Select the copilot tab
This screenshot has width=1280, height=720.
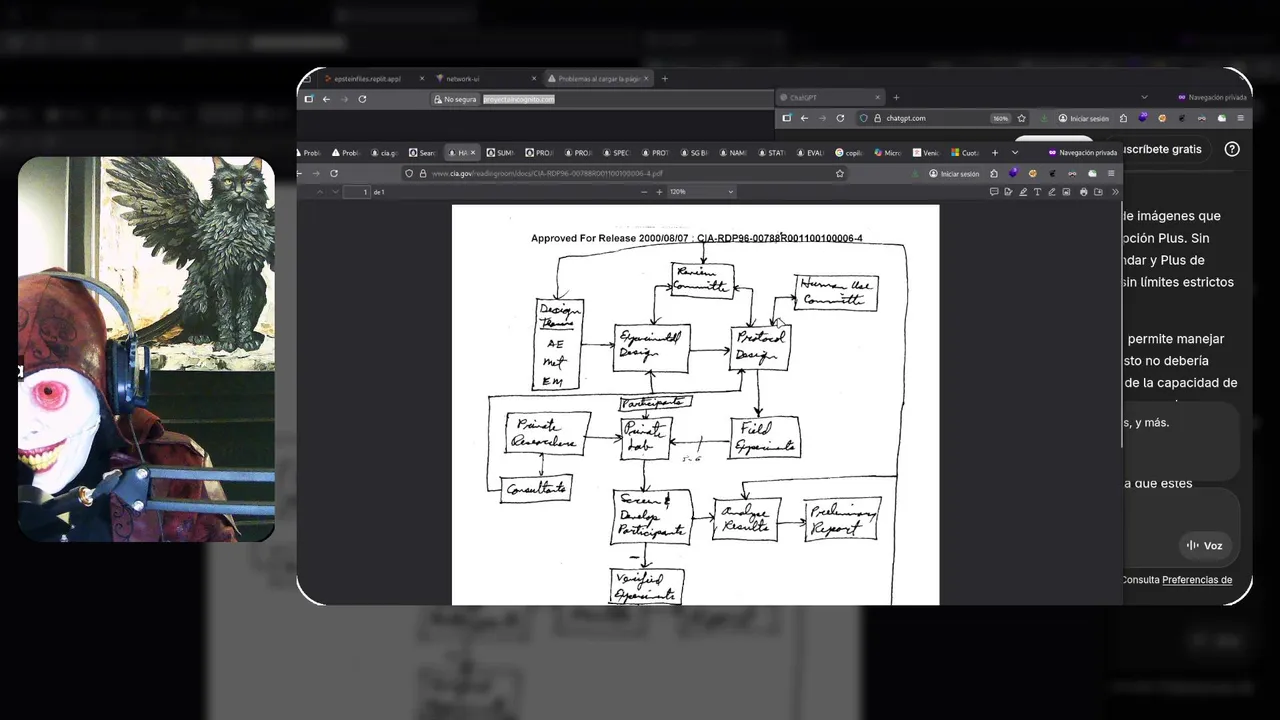850,153
